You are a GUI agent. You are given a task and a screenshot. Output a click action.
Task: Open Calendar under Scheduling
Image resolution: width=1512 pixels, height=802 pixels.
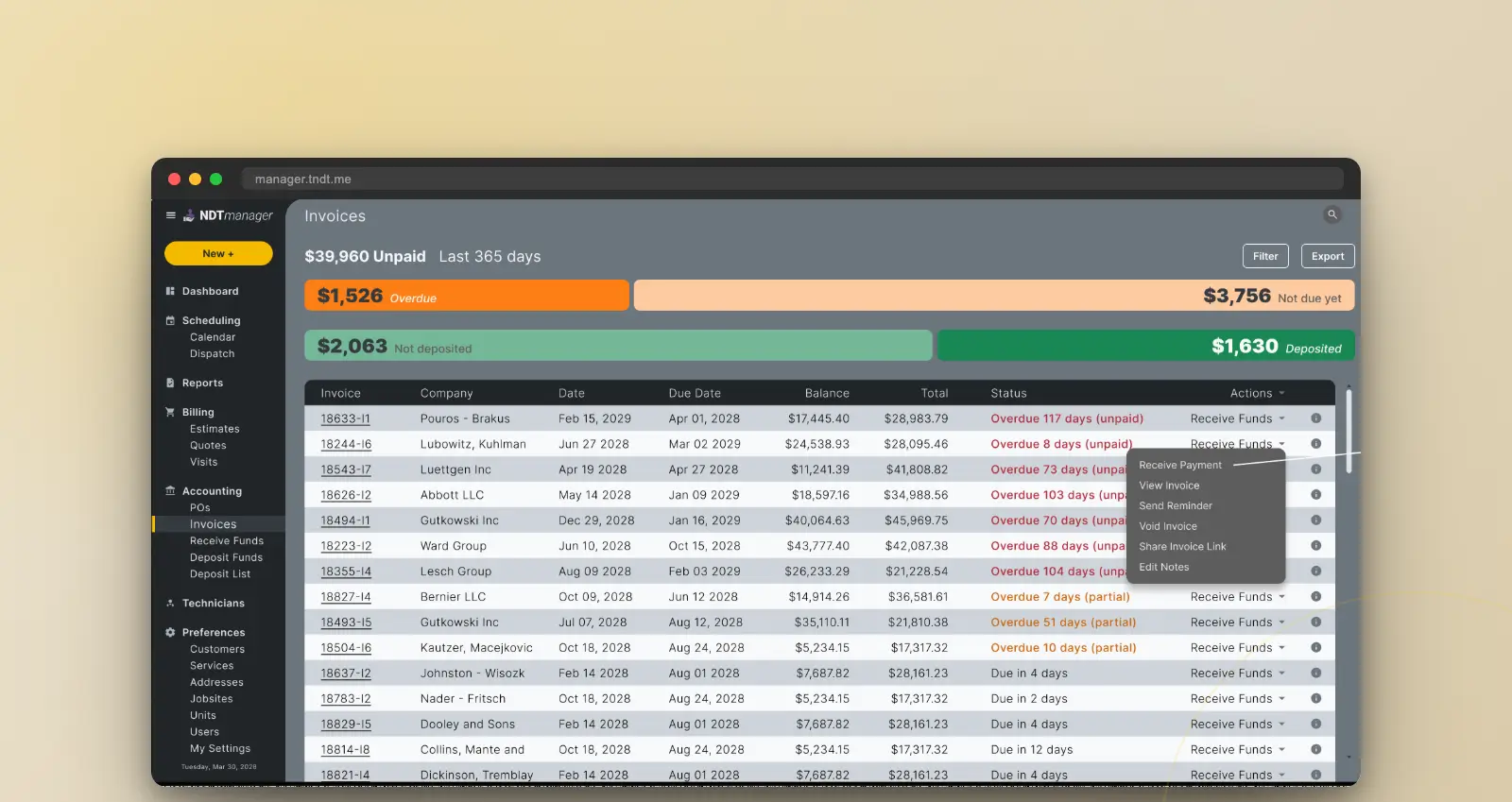point(213,337)
